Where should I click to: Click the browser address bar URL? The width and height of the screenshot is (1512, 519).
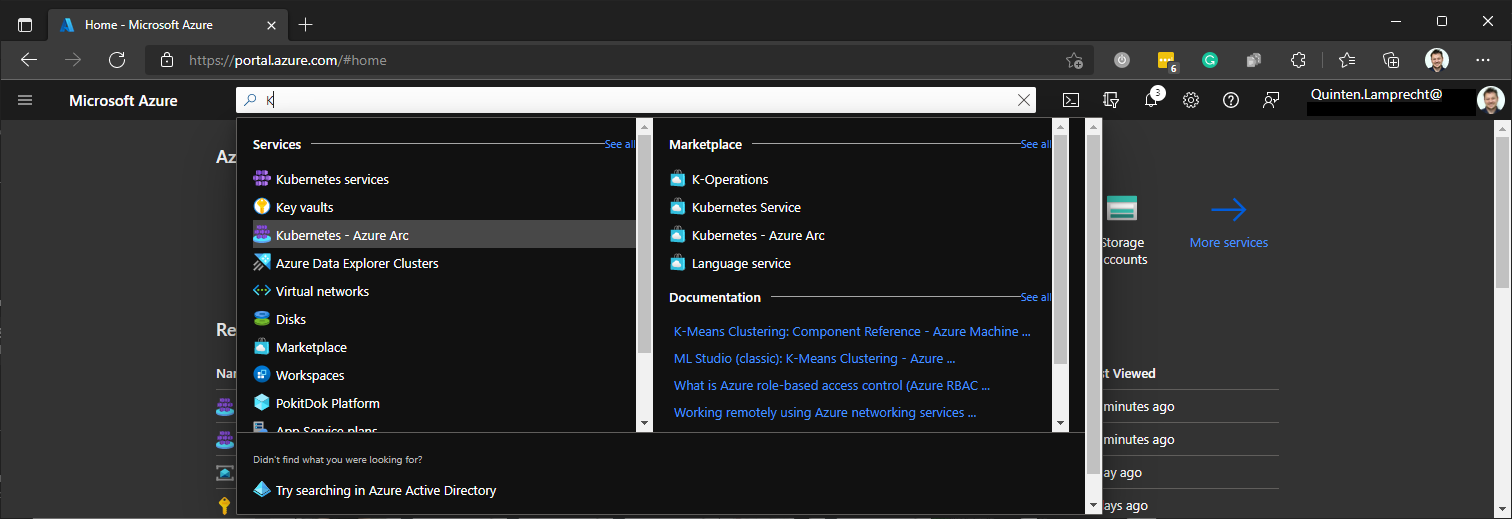coord(288,60)
